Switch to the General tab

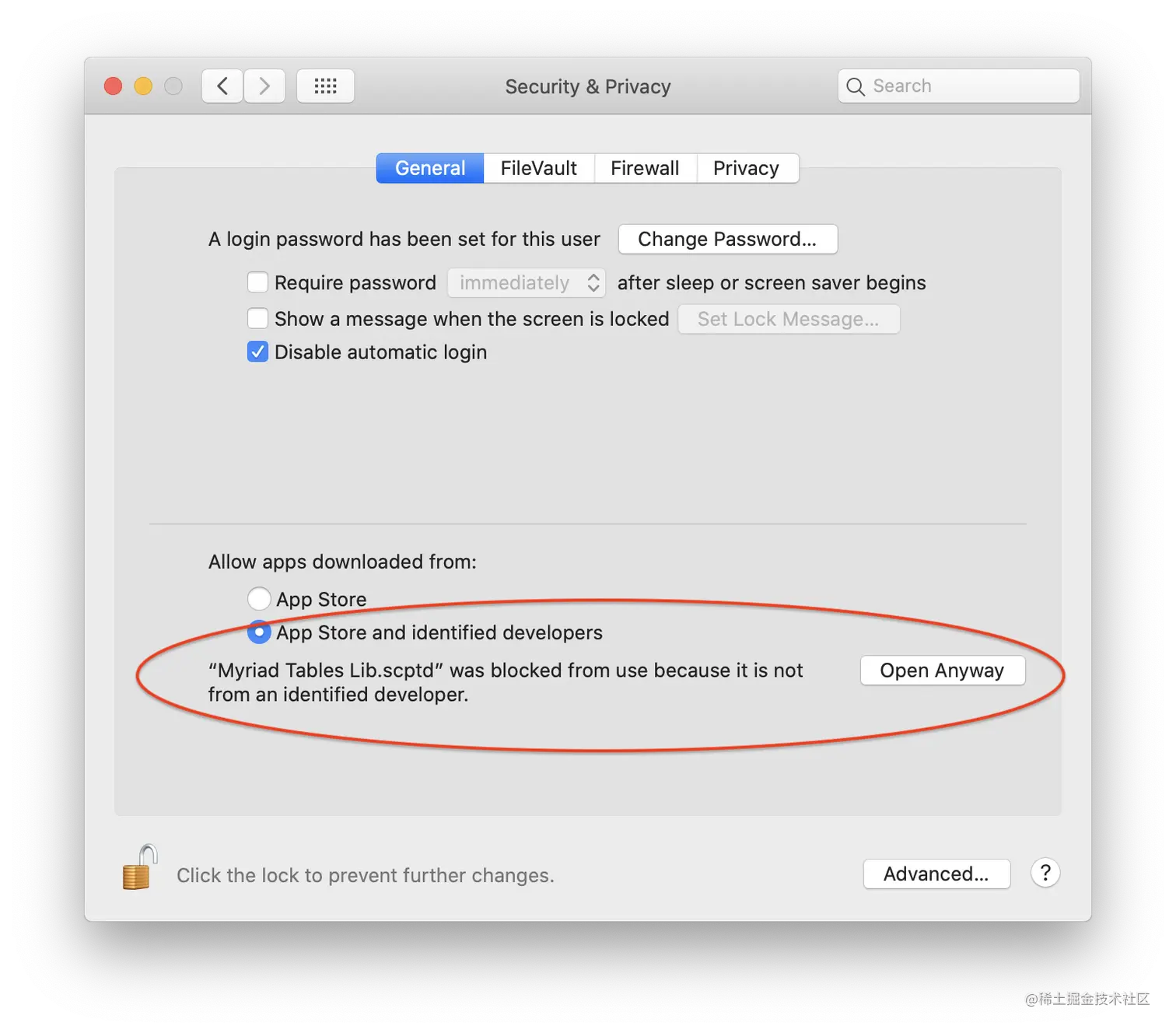430,168
